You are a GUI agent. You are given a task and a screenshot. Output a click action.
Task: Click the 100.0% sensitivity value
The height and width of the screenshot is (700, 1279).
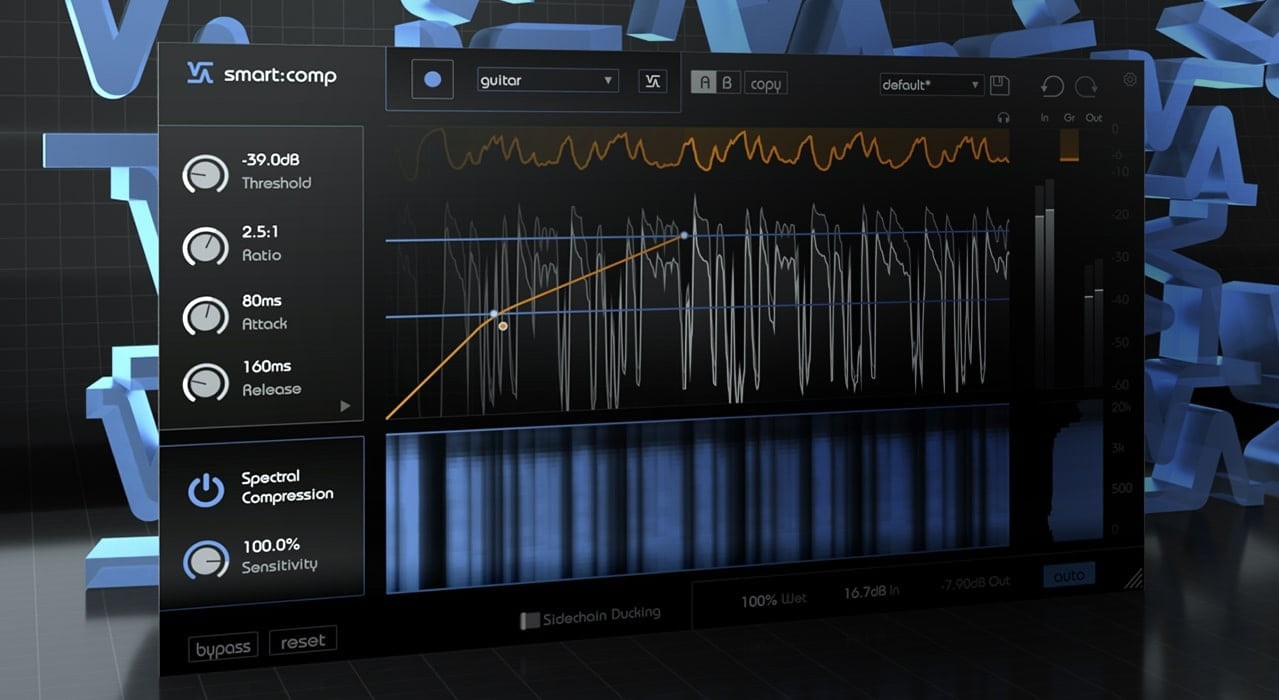(x=271, y=546)
